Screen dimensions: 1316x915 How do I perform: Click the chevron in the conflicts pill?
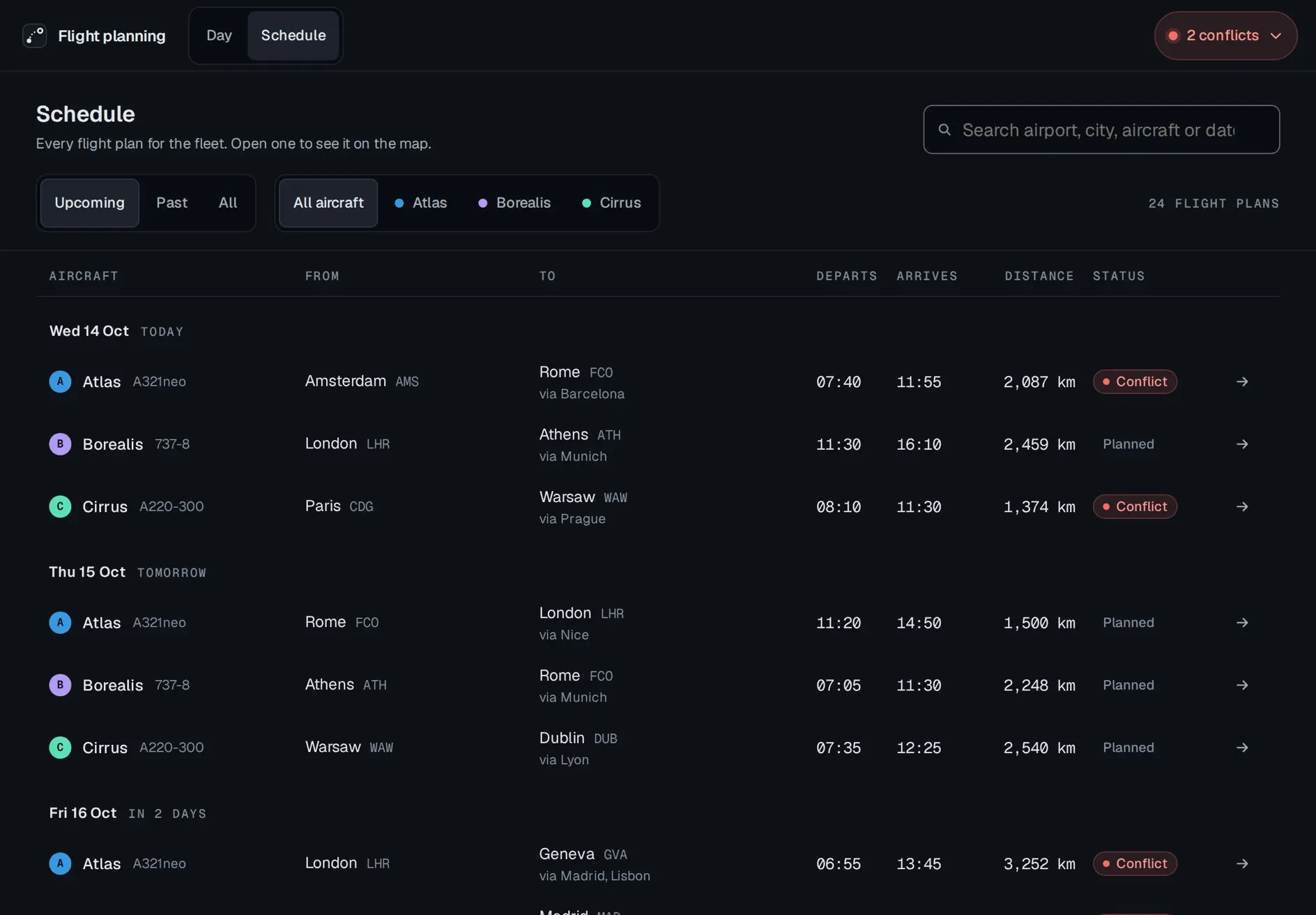[x=1276, y=36]
